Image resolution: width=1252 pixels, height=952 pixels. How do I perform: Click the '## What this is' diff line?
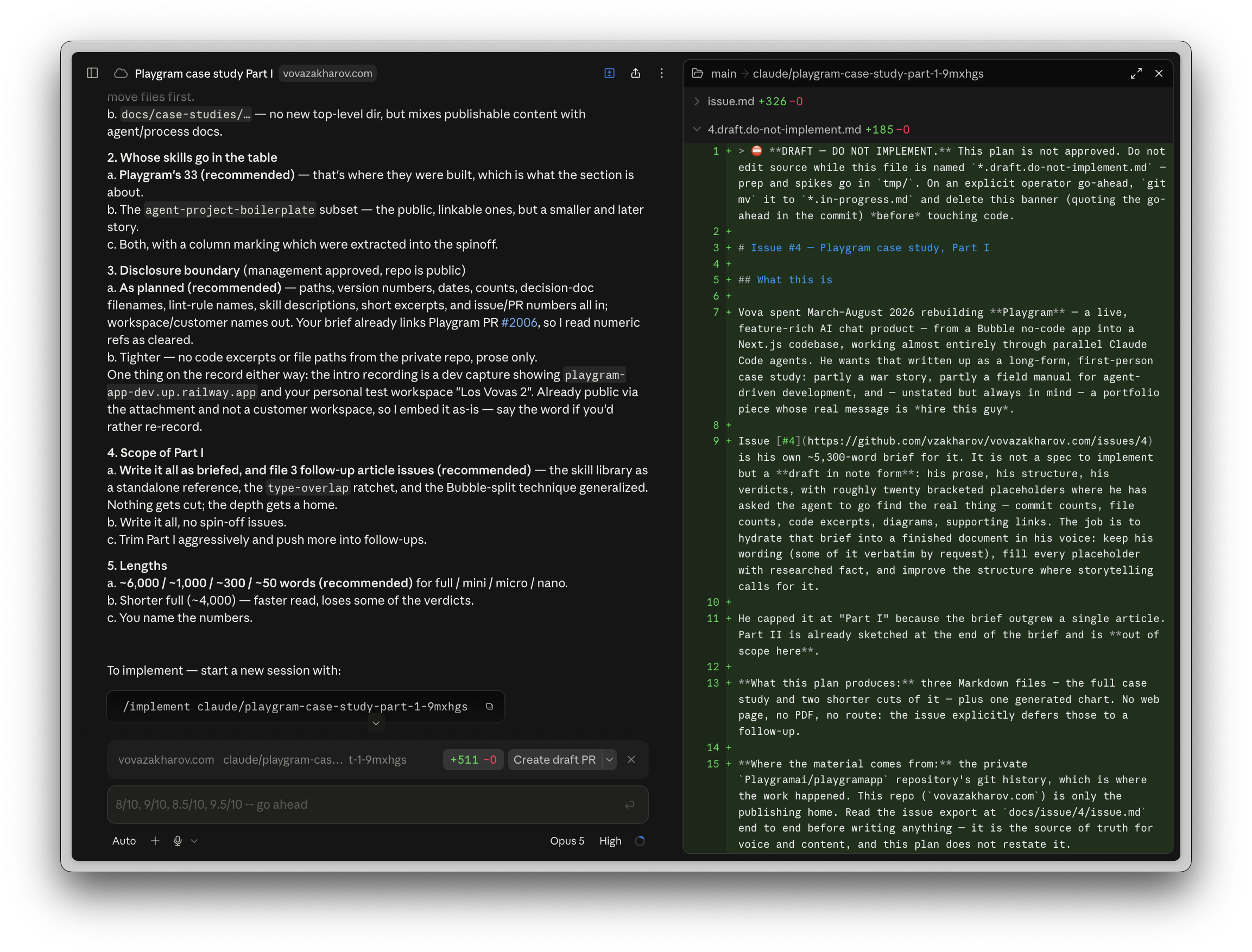785,280
